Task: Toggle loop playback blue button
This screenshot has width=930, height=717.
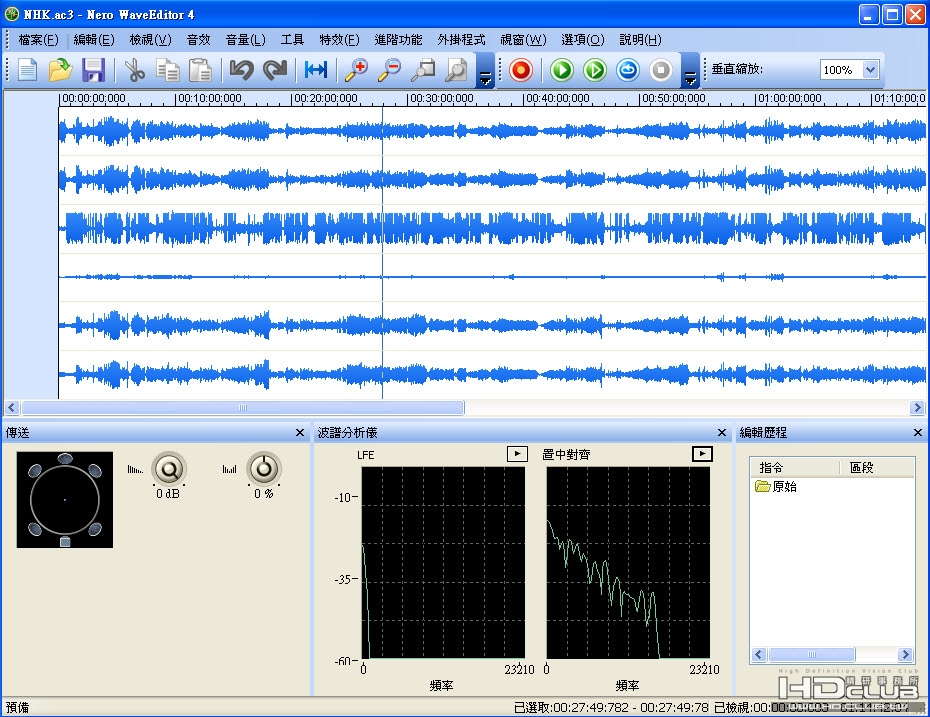Action: click(x=628, y=70)
